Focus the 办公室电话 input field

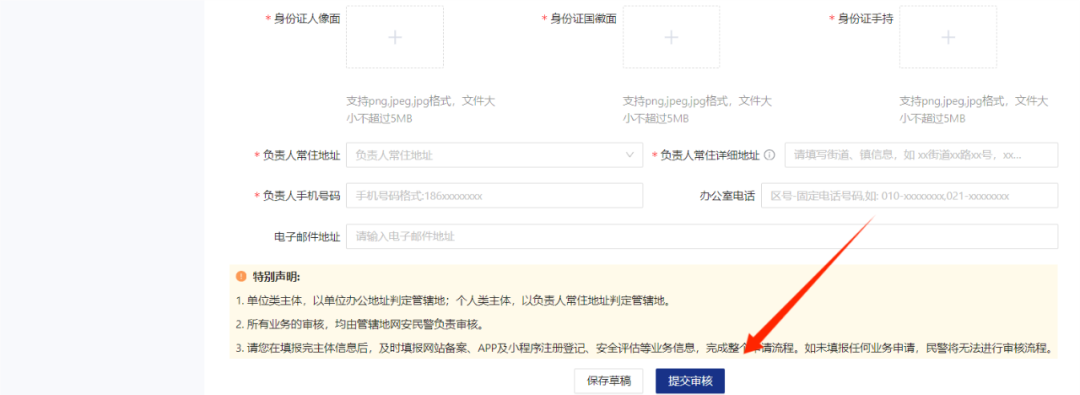click(x=909, y=196)
